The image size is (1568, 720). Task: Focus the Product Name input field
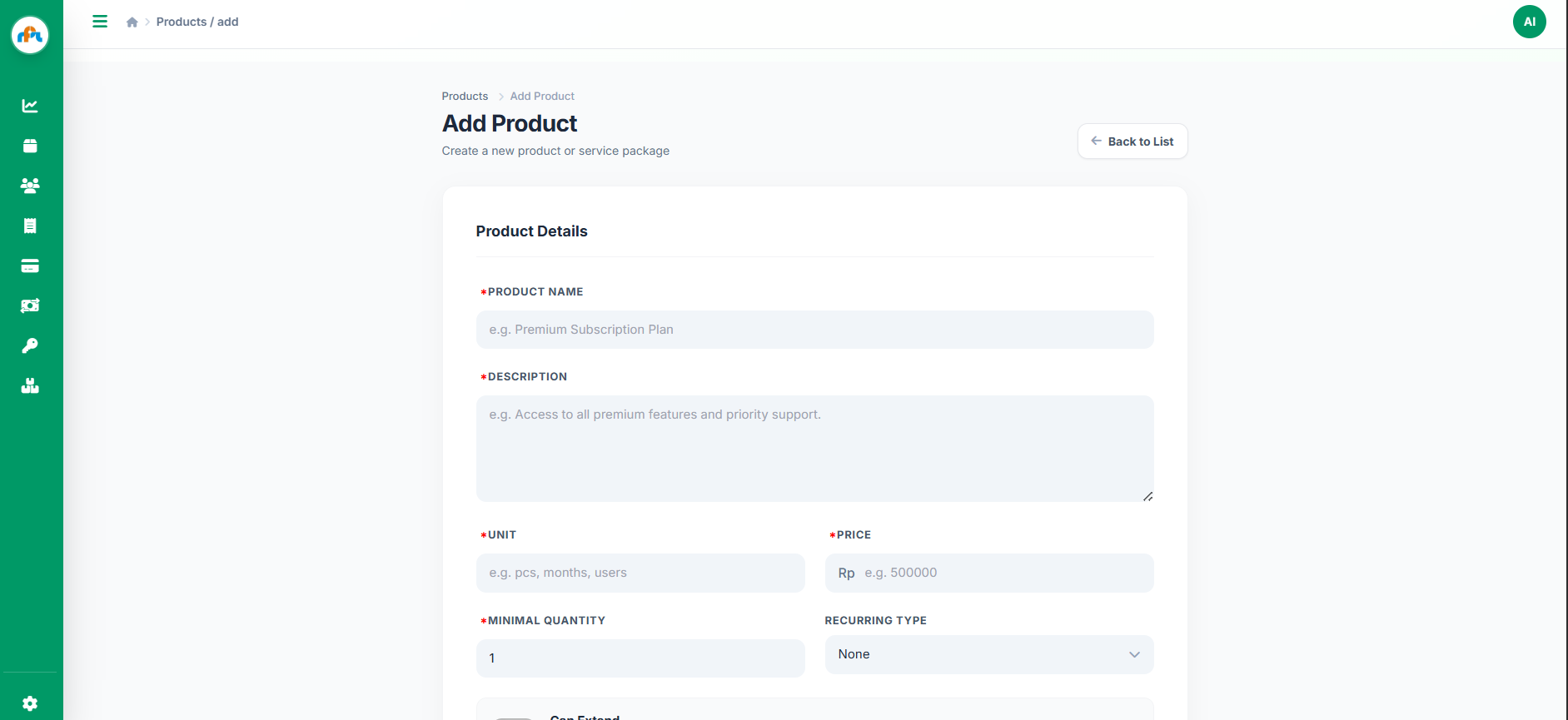(x=814, y=330)
